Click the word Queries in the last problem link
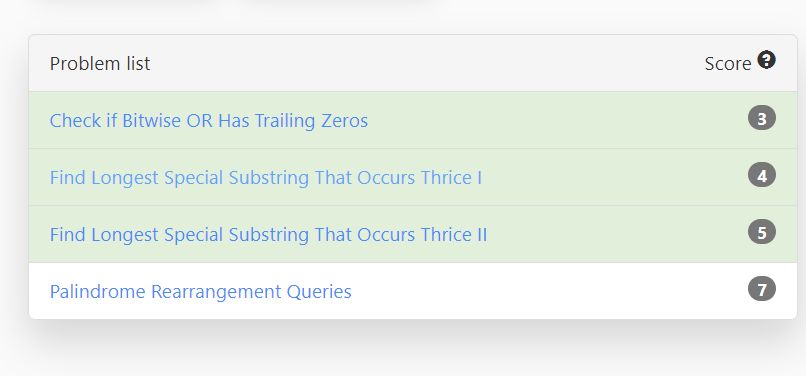The height and width of the screenshot is (376, 806). (x=319, y=292)
